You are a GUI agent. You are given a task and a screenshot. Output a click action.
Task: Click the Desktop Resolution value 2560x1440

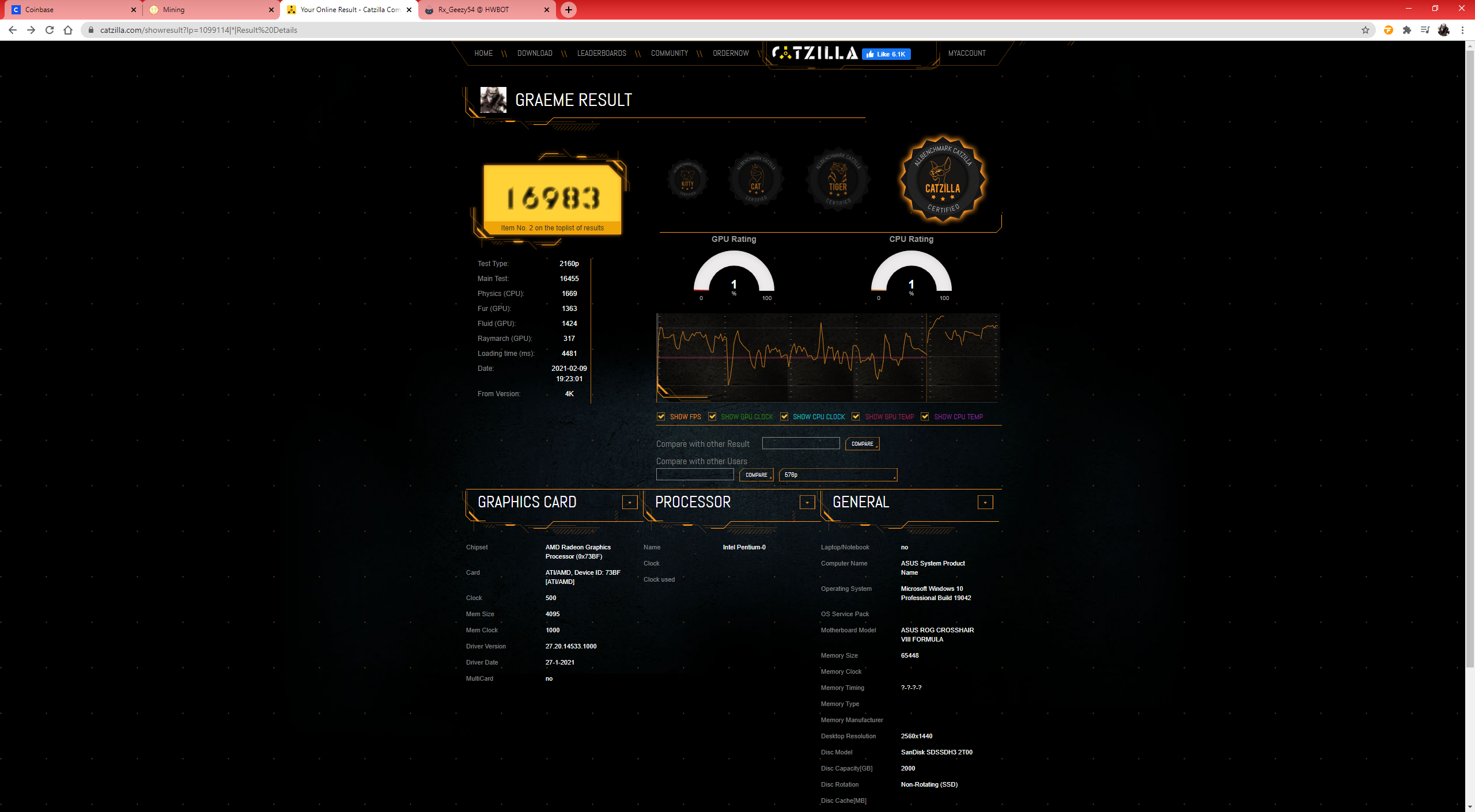click(917, 736)
